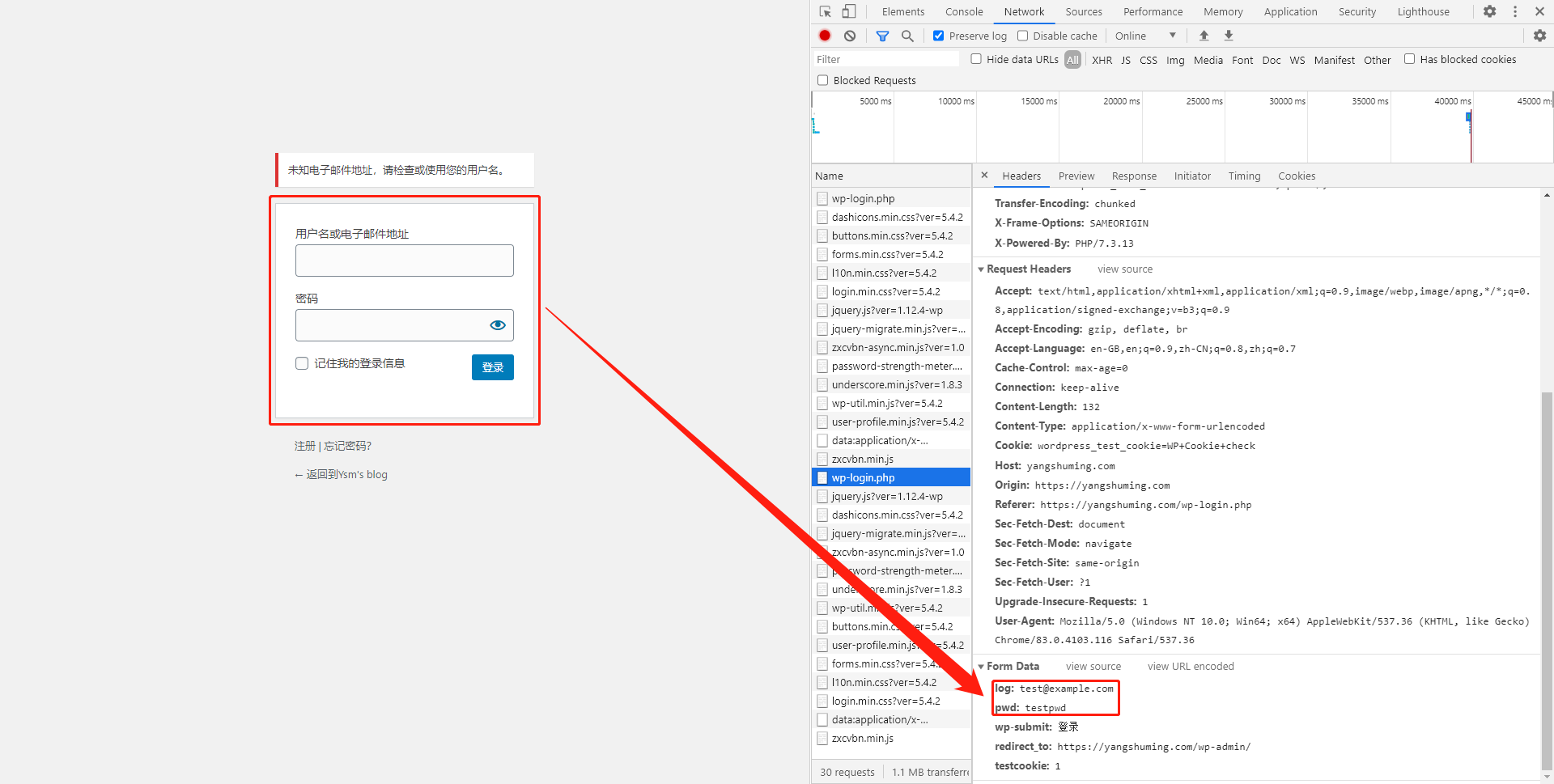Stop recording network log

tap(825, 36)
